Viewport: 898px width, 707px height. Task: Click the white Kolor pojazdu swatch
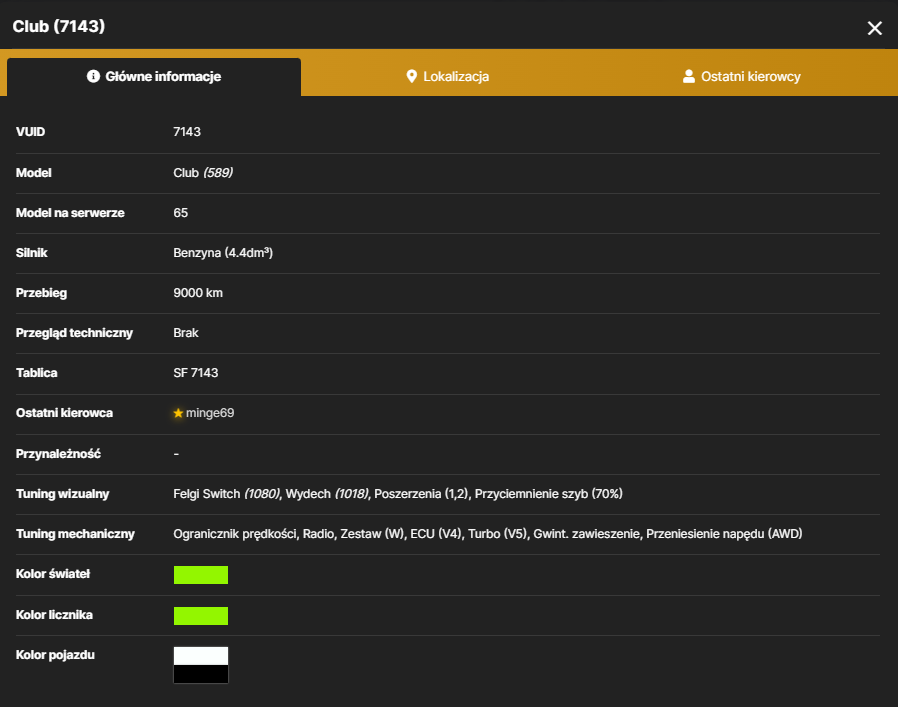pos(201,656)
